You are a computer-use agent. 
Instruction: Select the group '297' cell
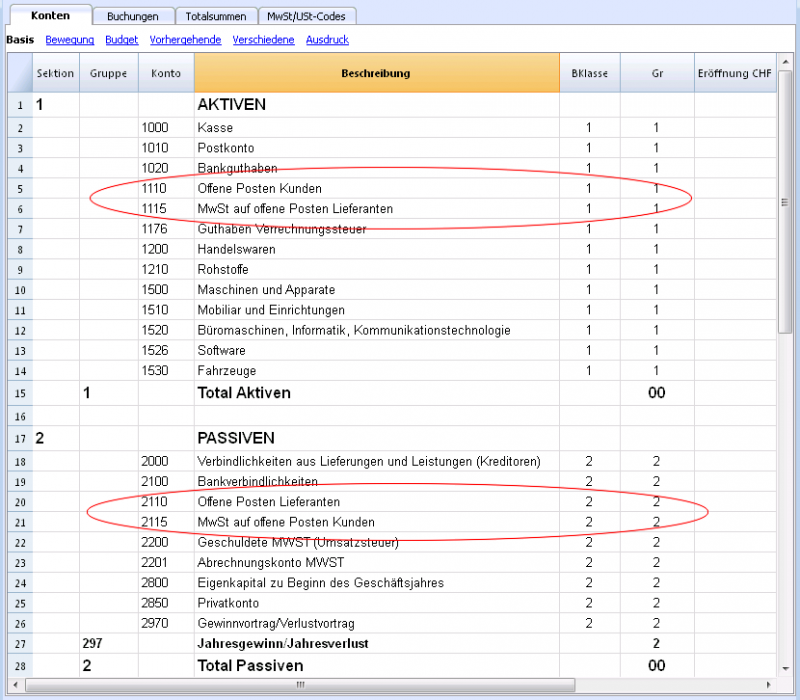(x=109, y=643)
